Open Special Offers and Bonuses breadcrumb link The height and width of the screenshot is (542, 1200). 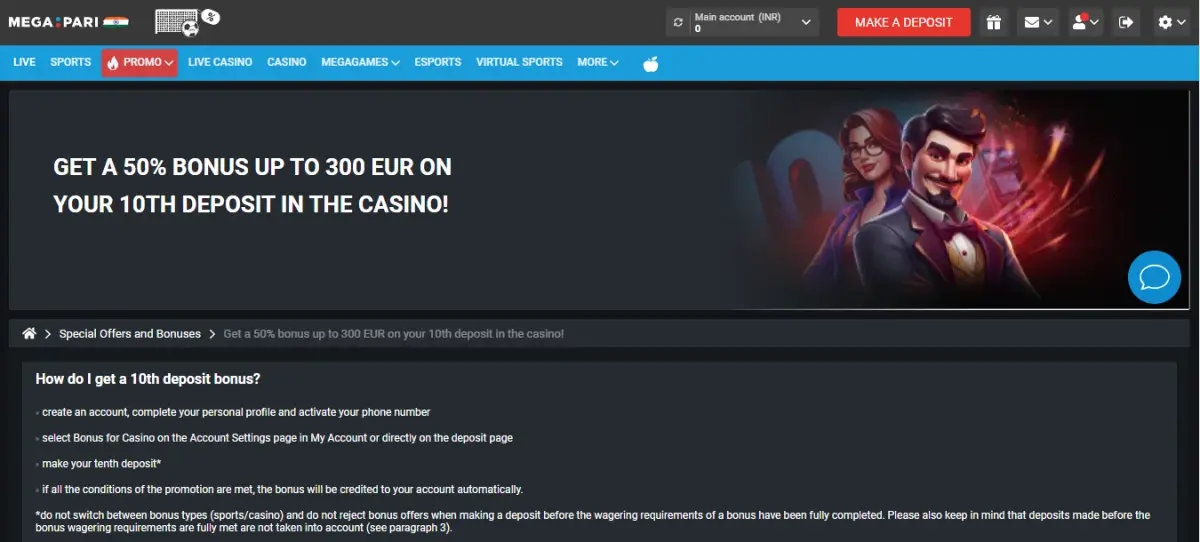point(130,334)
